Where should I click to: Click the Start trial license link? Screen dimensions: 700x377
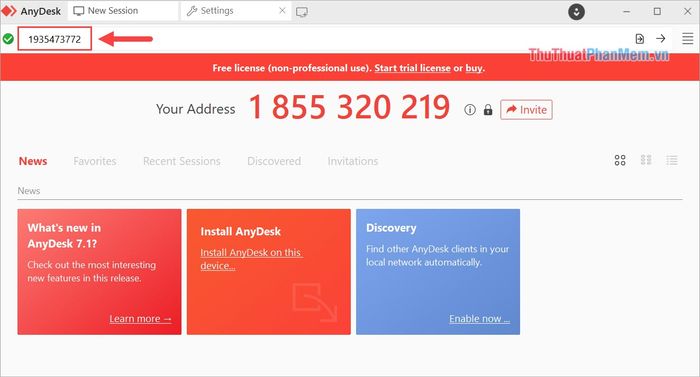point(412,68)
